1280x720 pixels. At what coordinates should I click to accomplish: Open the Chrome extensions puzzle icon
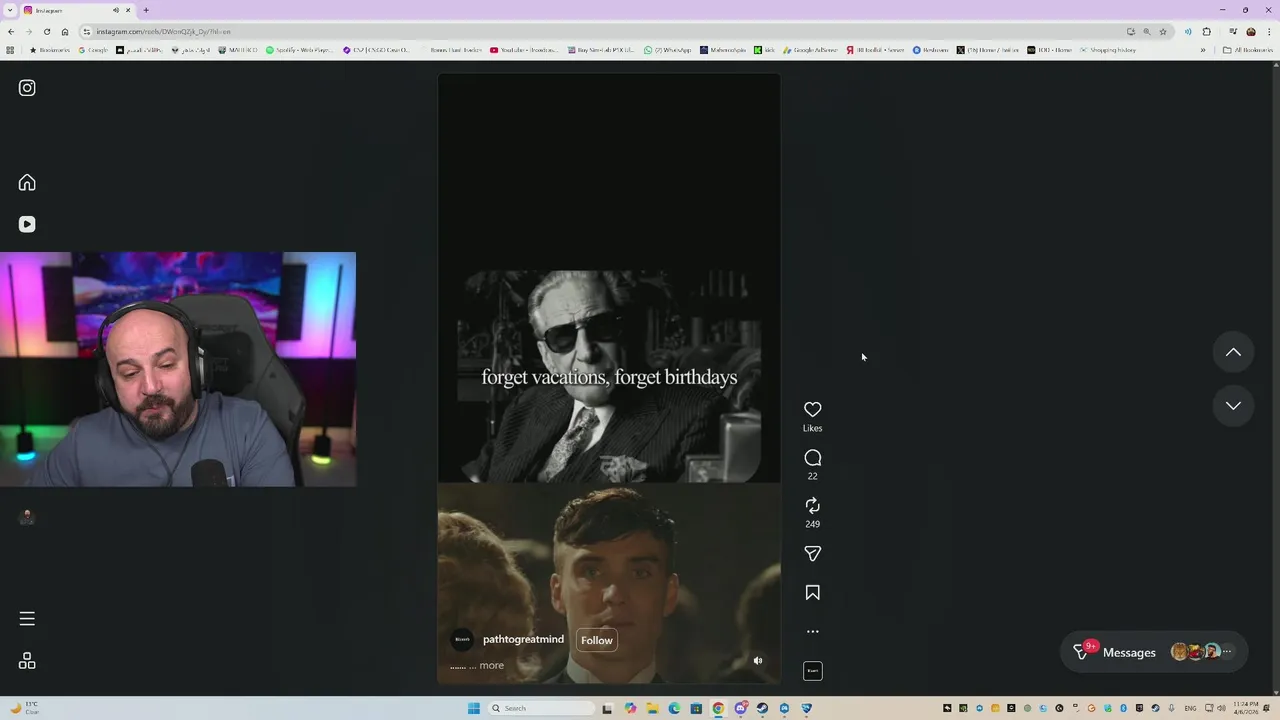(1207, 31)
